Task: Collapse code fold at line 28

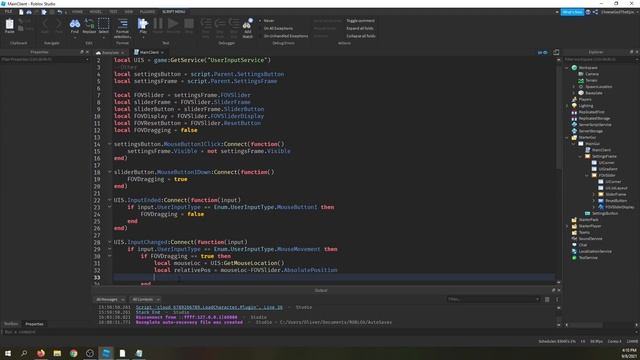Action: 109,242
